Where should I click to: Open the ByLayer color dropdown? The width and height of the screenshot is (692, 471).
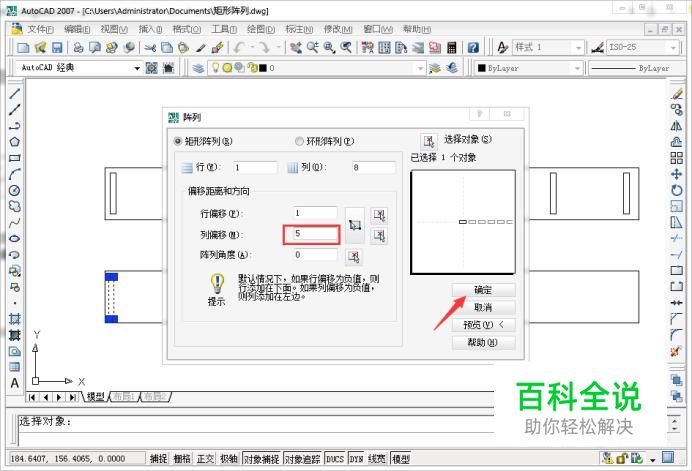click(x=577, y=68)
